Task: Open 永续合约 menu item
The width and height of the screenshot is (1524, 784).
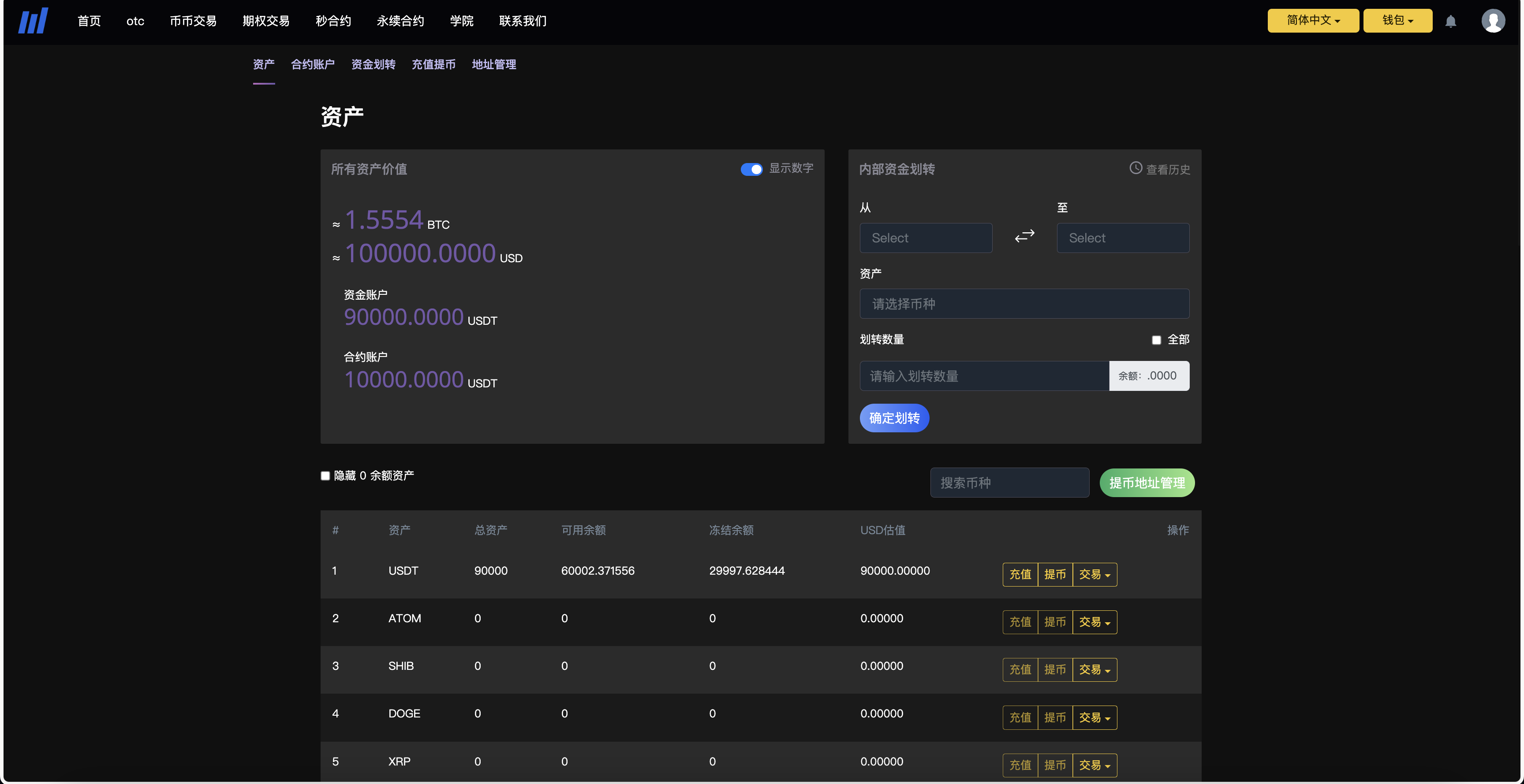Action: tap(400, 21)
